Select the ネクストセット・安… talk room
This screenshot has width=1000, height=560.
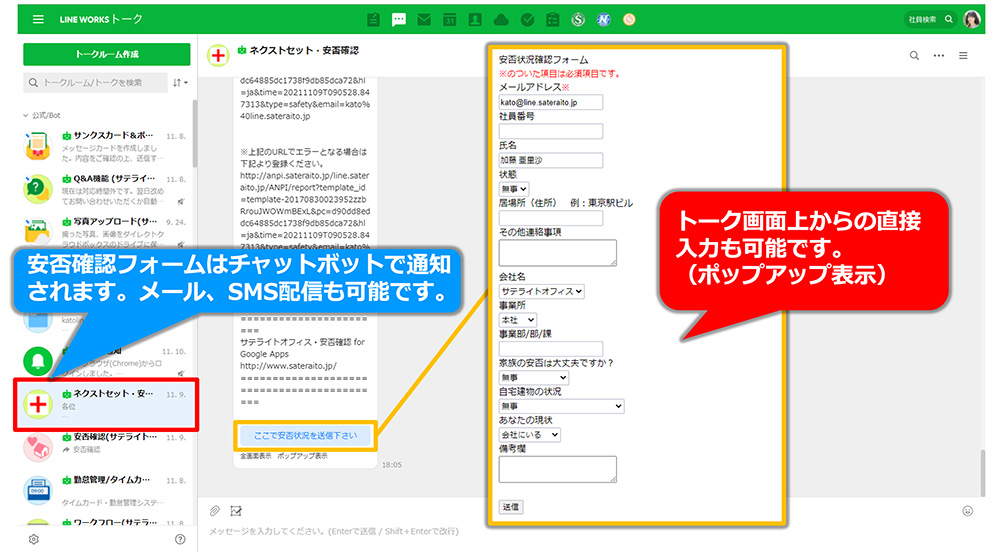(x=107, y=404)
